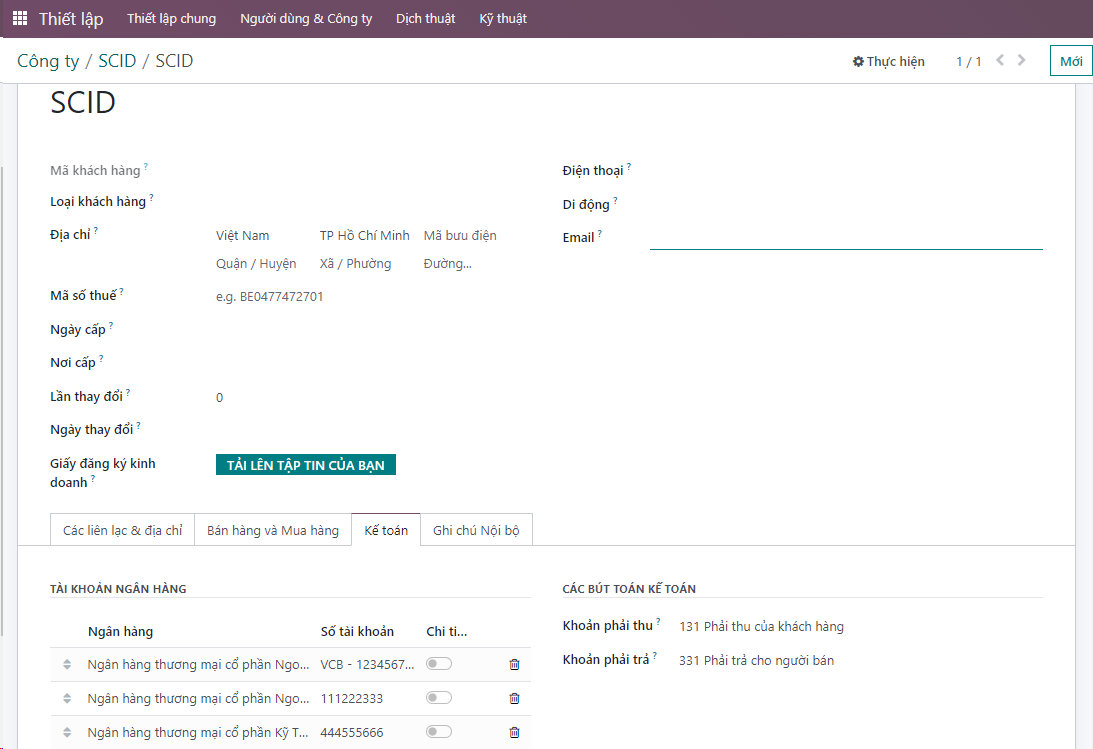The height and width of the screenshot is (749, 1093).
Task: Click the Lần thay đổi value 0
Action: [220, 398]
